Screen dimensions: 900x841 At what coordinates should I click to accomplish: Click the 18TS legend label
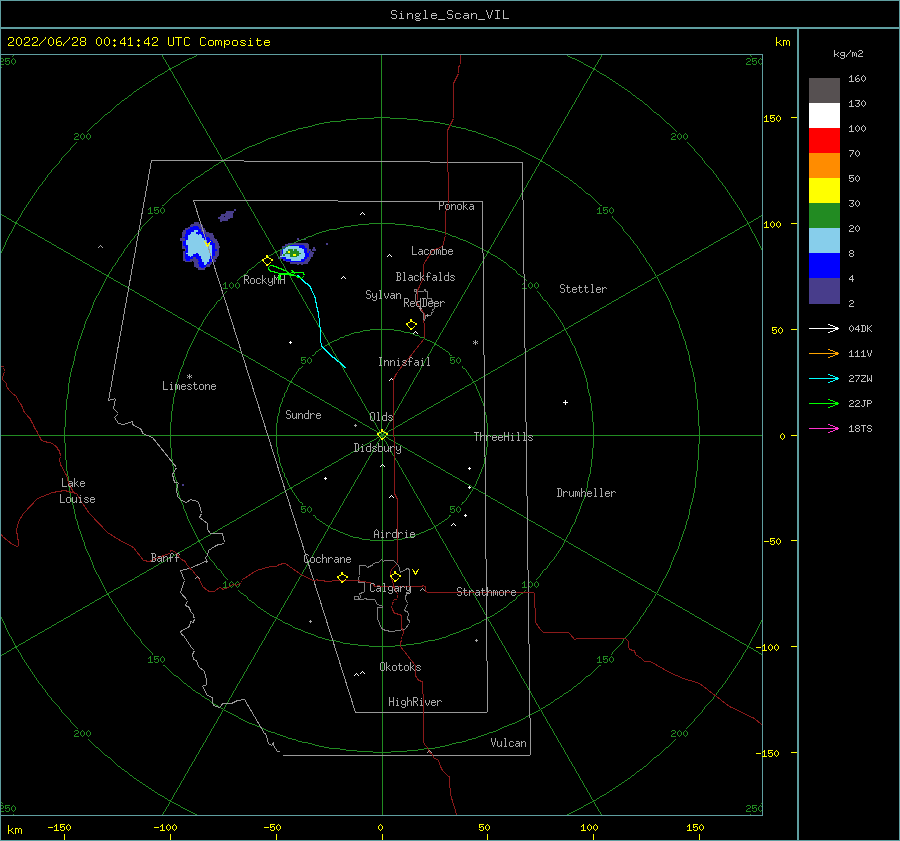click(x=860, y=428)
